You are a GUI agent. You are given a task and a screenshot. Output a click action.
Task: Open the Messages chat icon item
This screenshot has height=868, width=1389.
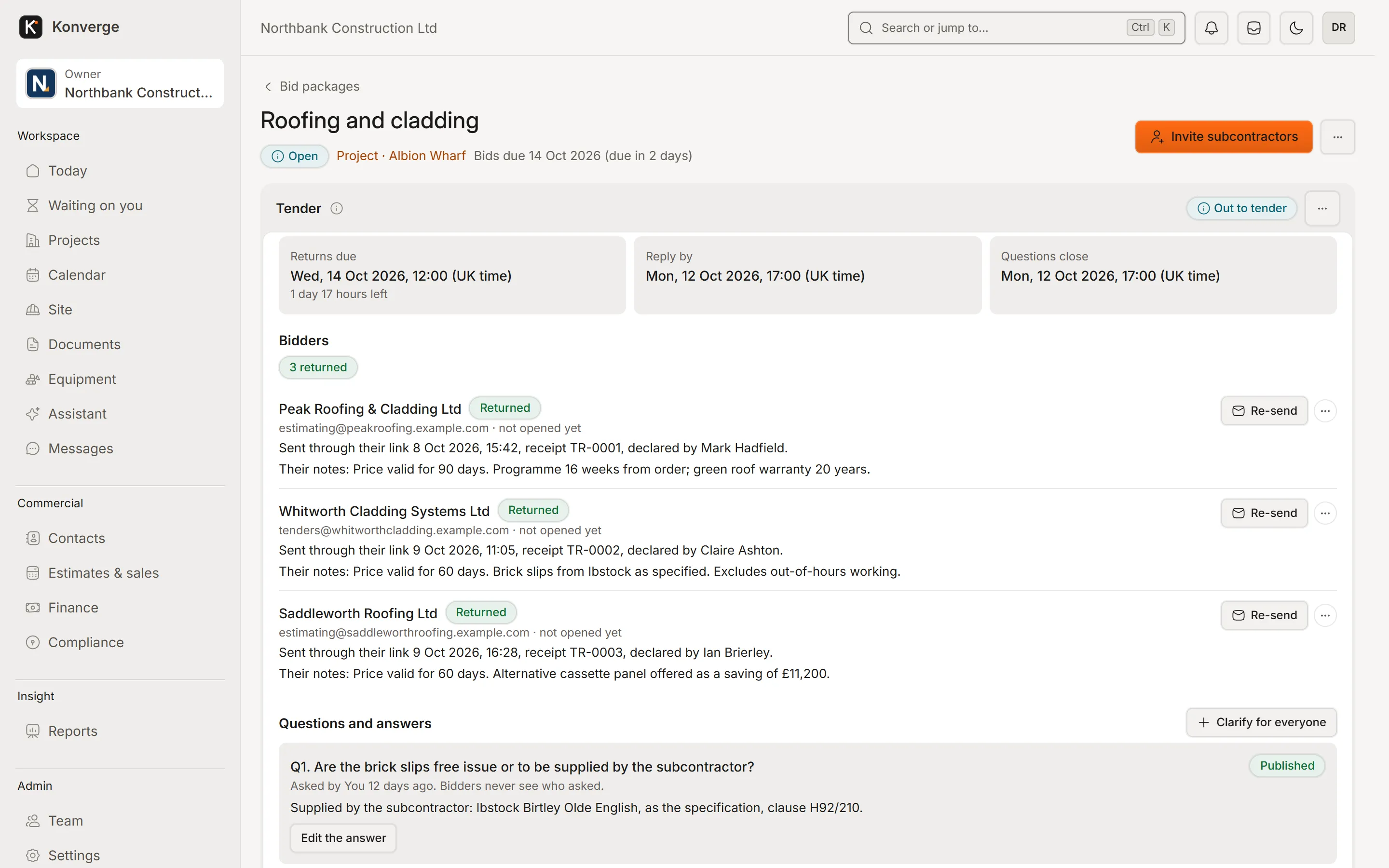120,448
